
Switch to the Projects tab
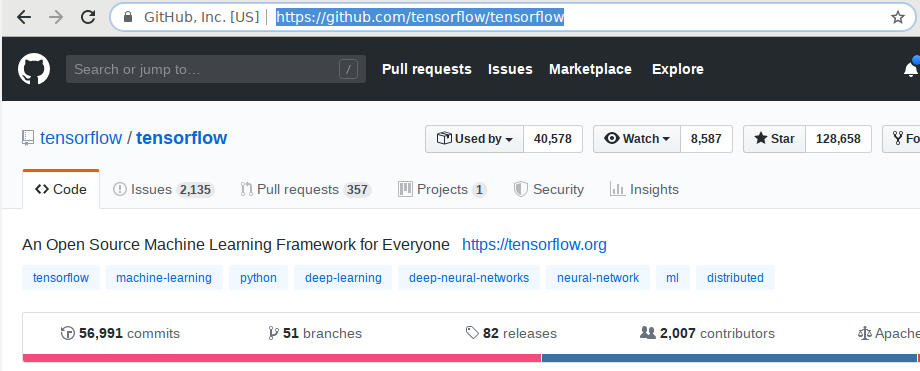(442, 190)
